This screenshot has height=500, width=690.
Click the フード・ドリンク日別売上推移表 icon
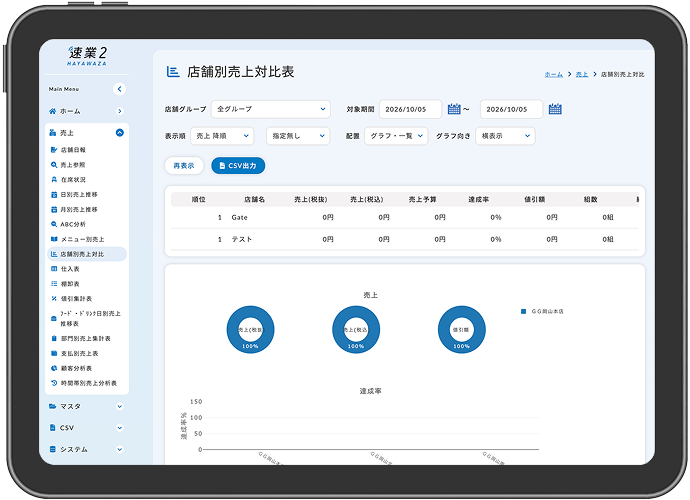[x=54, y=319]
